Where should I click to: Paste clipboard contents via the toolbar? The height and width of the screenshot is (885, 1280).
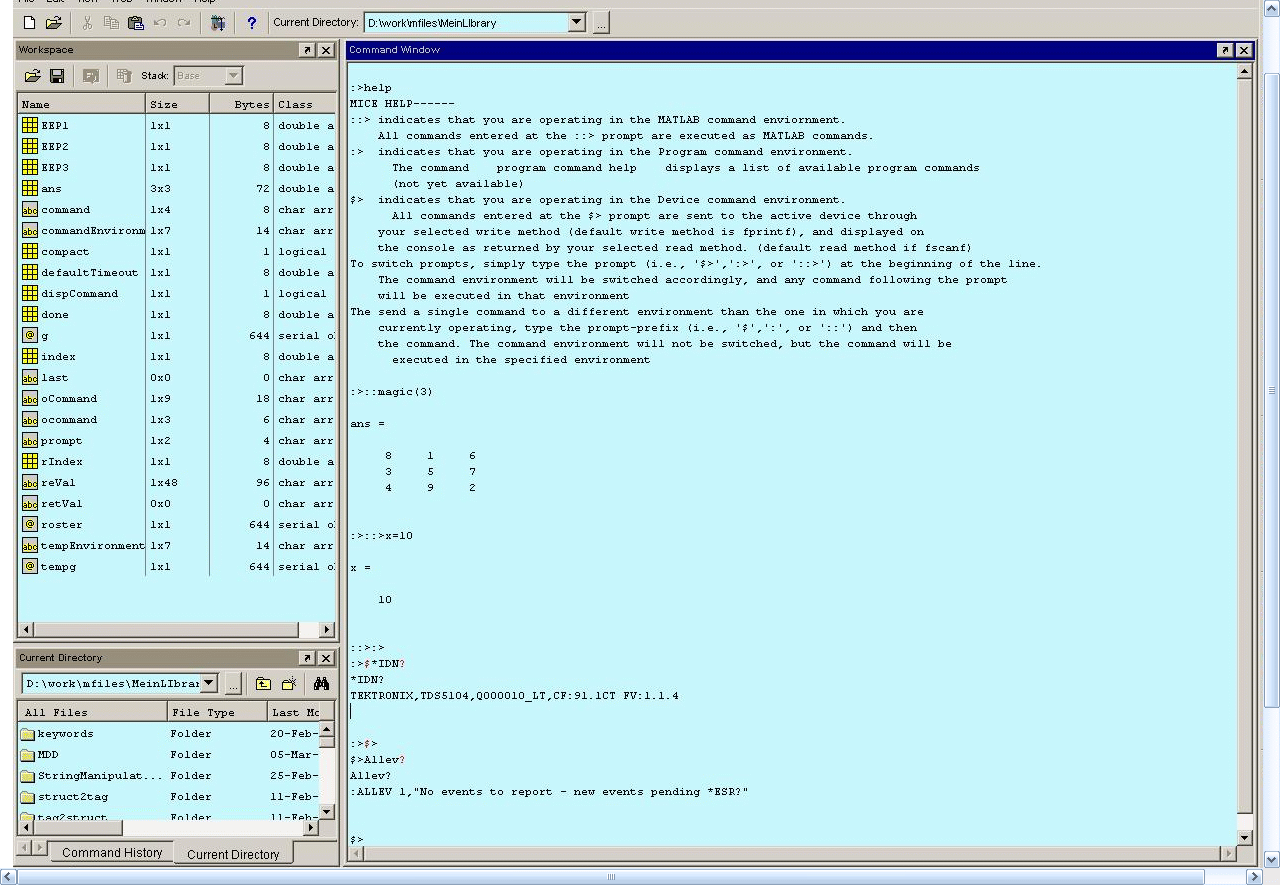point(136,22)
